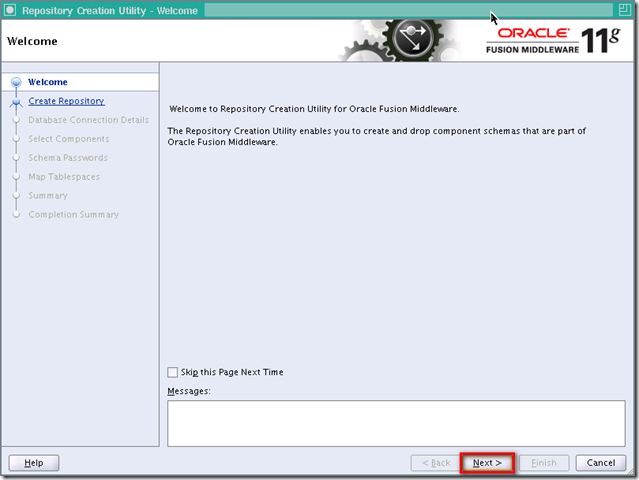The height and width of the screenshot is (480, 639).
Task: Select Database Connection Details step
Action: (x=88, y=120)
